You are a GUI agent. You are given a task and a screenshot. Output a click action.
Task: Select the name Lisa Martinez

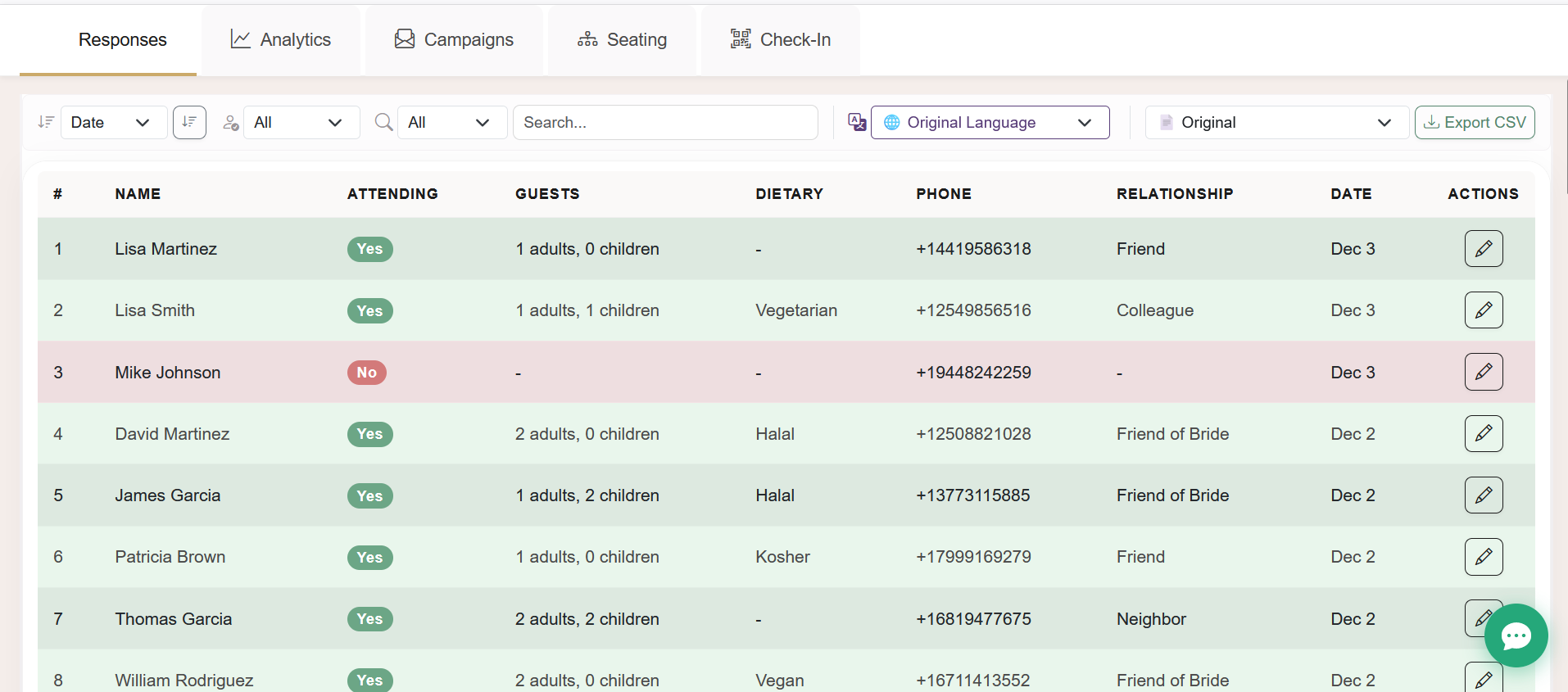pos(165,249)
